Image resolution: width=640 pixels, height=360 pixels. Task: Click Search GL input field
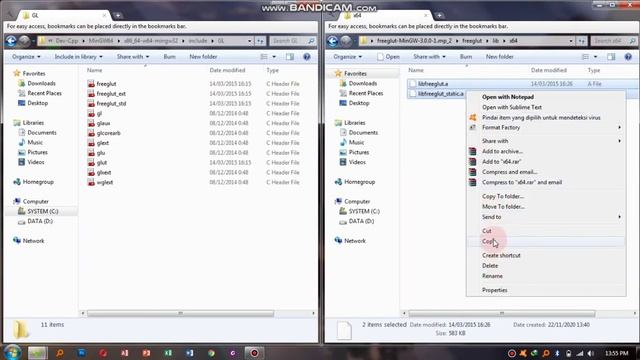(293, 41)
